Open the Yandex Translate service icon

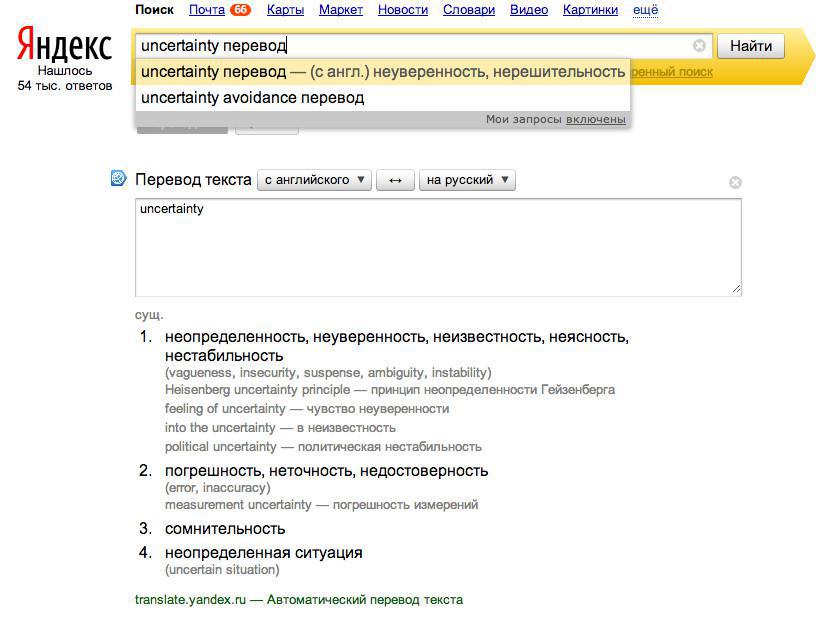coord(119,179)
